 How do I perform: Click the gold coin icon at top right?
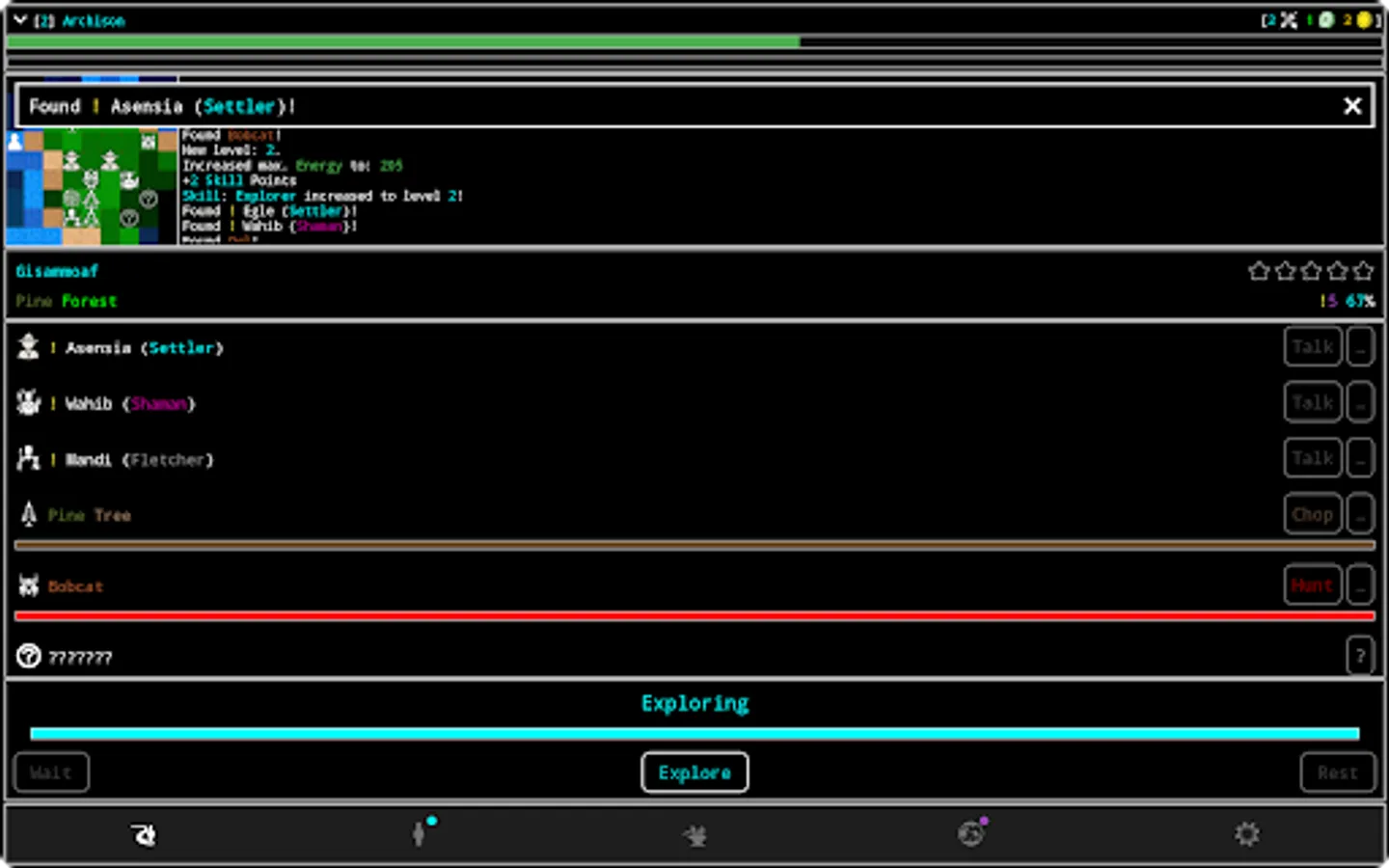point(1363,18)
